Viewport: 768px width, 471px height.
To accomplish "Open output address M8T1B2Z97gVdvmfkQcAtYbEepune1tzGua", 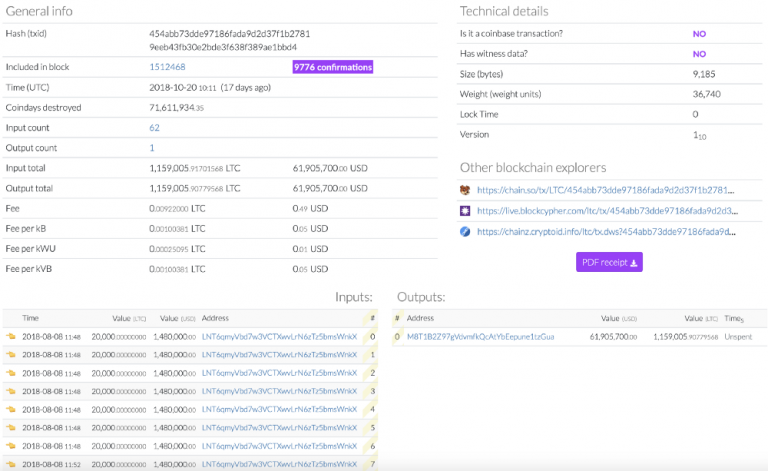I will [480, 337].
